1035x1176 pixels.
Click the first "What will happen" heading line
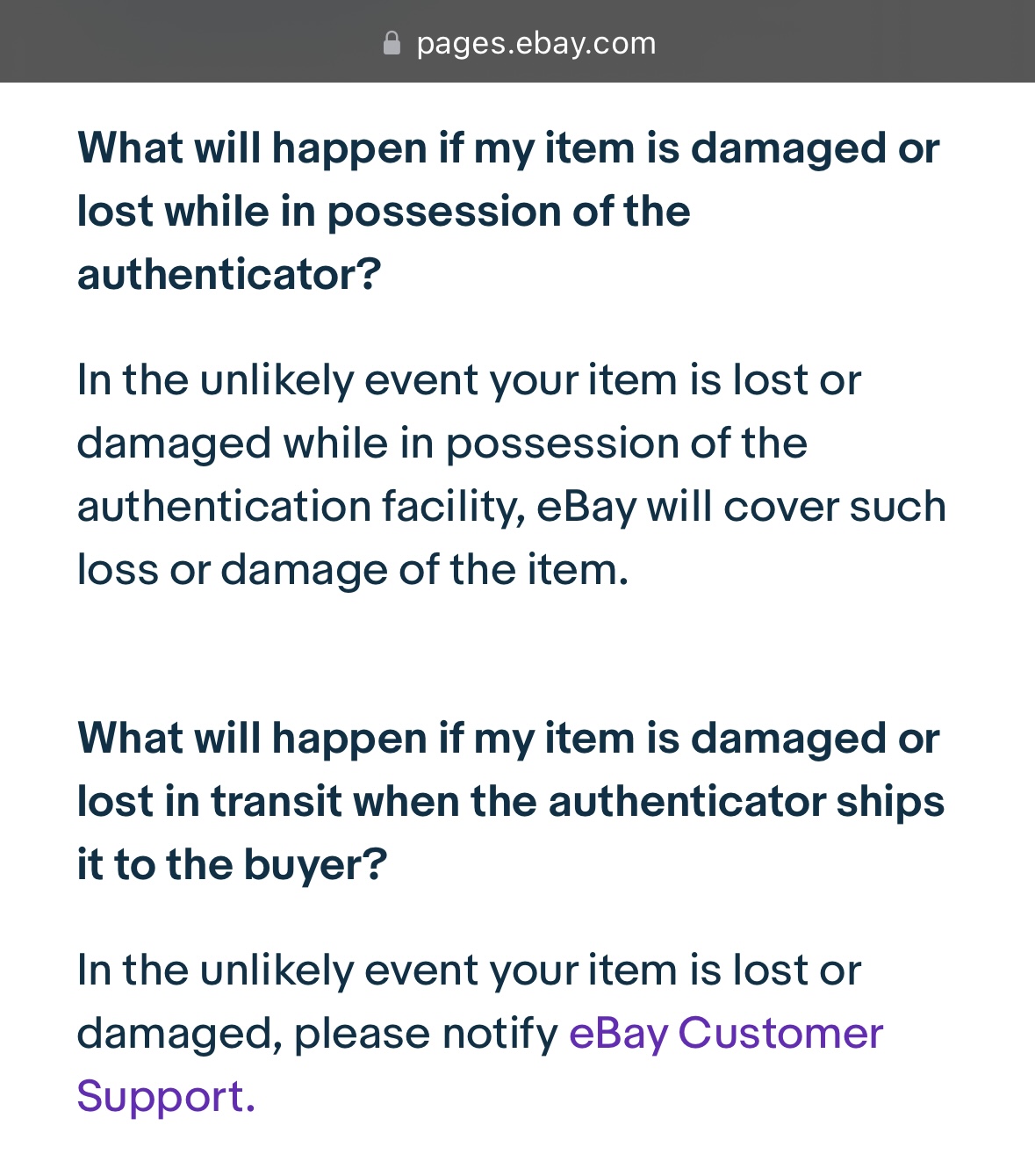507,148
